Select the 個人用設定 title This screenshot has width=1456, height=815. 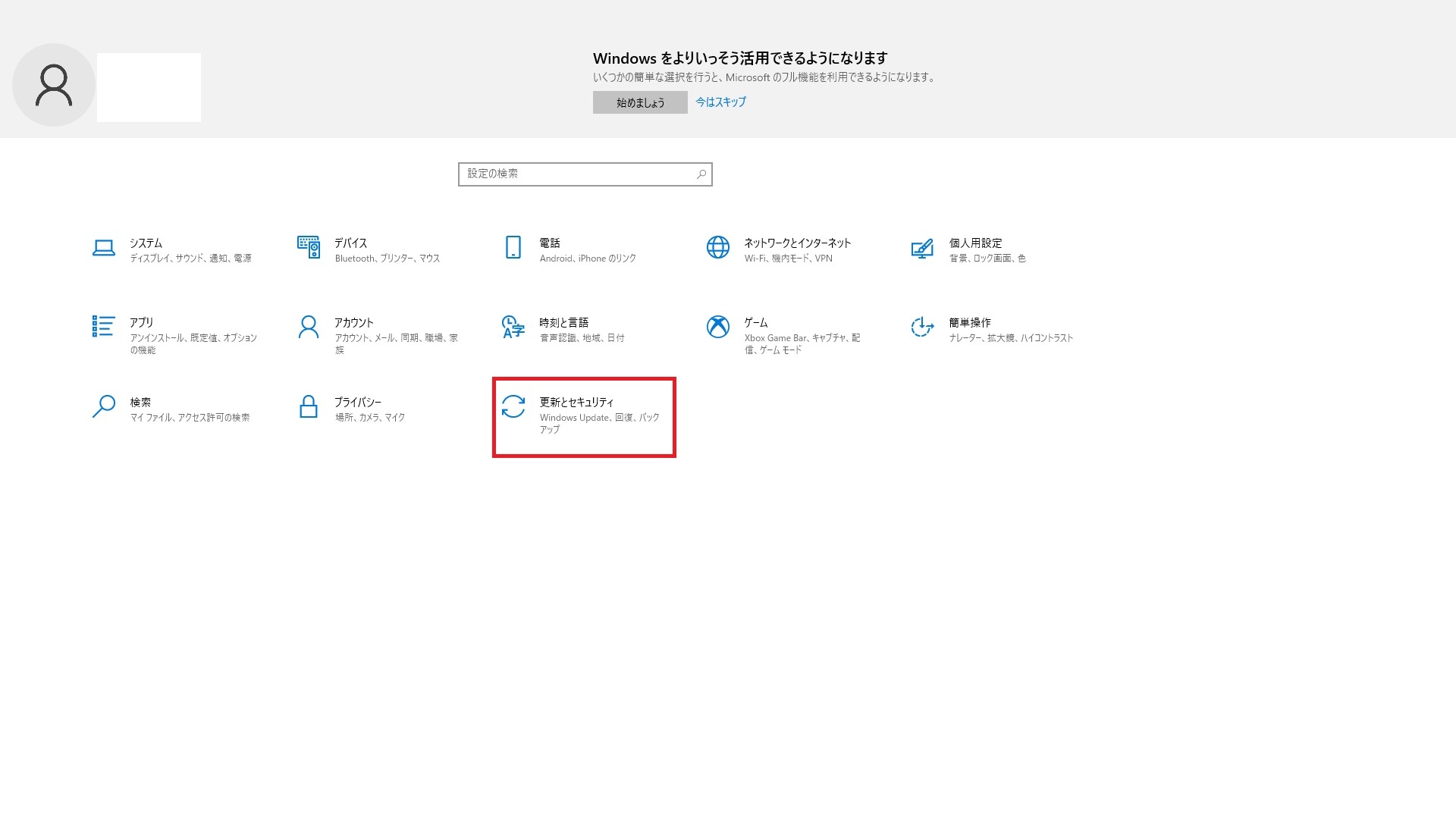click(975, 243)
